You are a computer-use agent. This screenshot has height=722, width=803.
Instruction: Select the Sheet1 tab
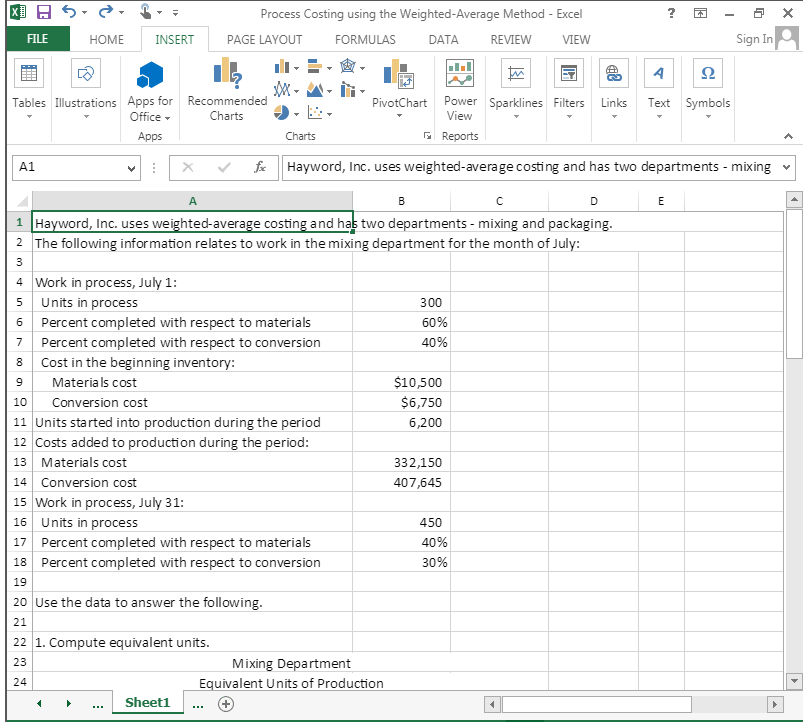click(x=147, y=703)
